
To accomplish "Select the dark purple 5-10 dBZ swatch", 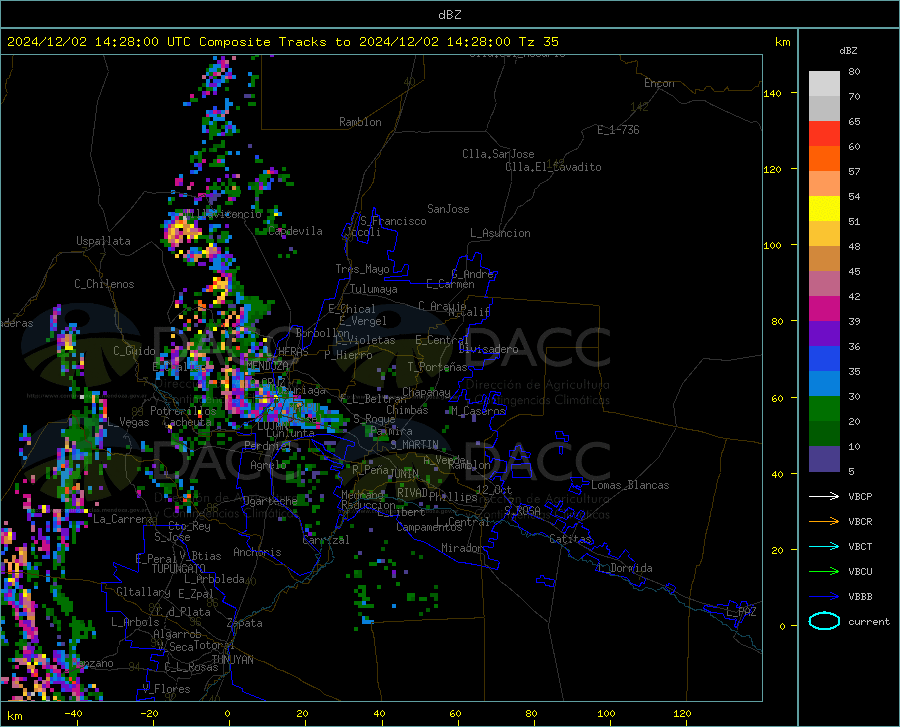I will (824, 458).
